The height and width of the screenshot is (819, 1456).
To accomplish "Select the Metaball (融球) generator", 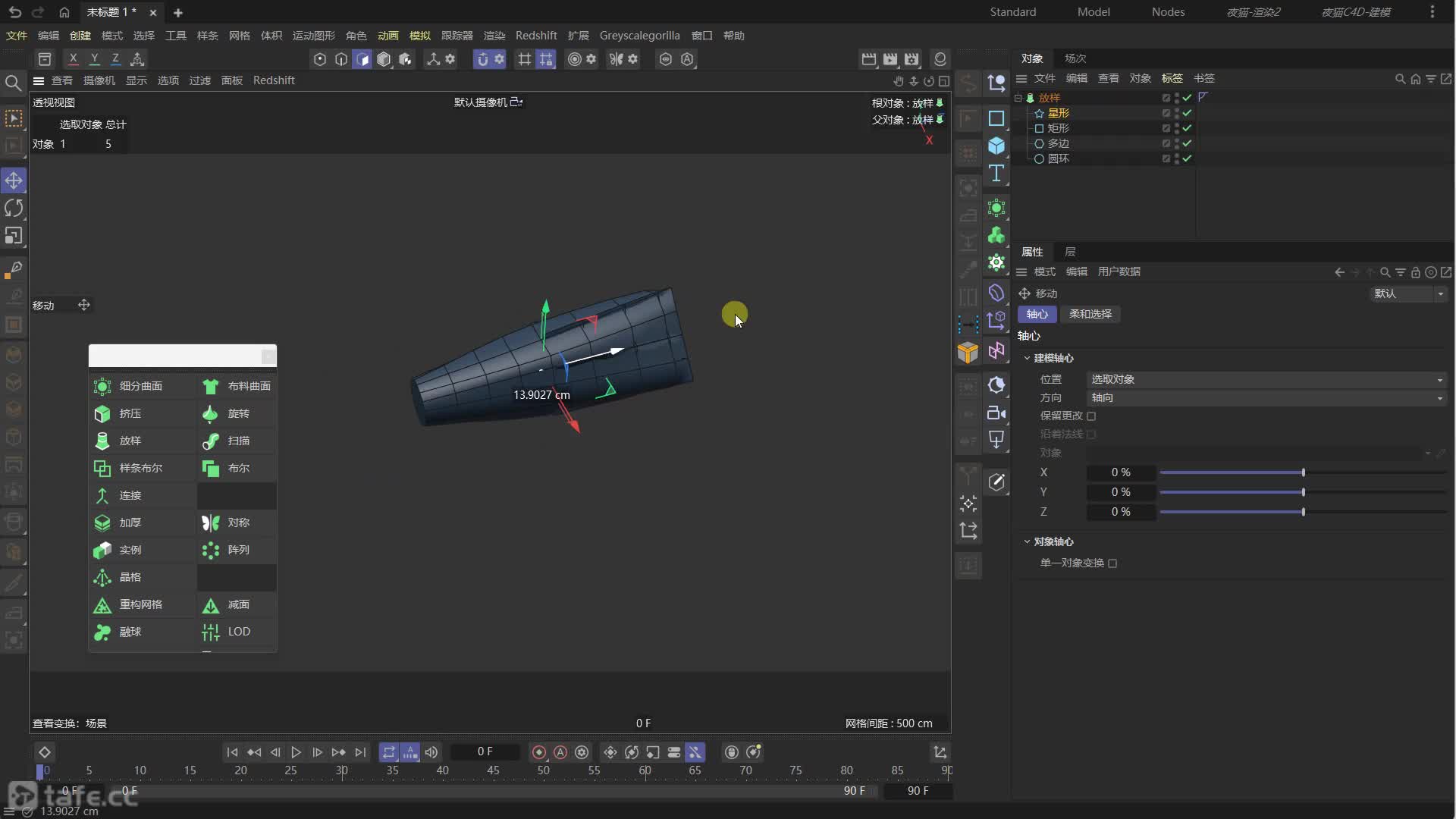I will click(142, 632).
